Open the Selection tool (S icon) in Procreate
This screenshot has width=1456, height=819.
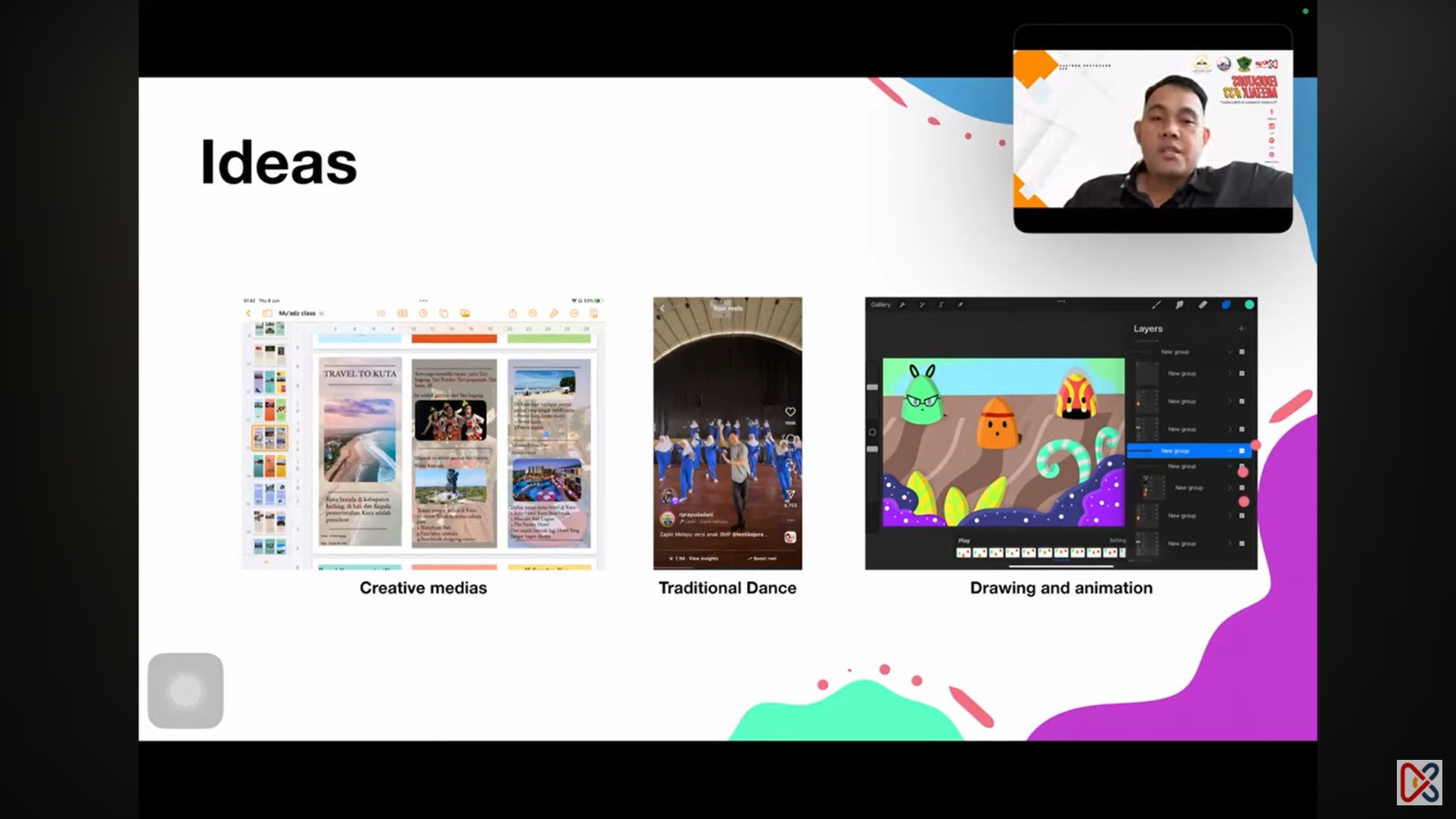point(940,305)
